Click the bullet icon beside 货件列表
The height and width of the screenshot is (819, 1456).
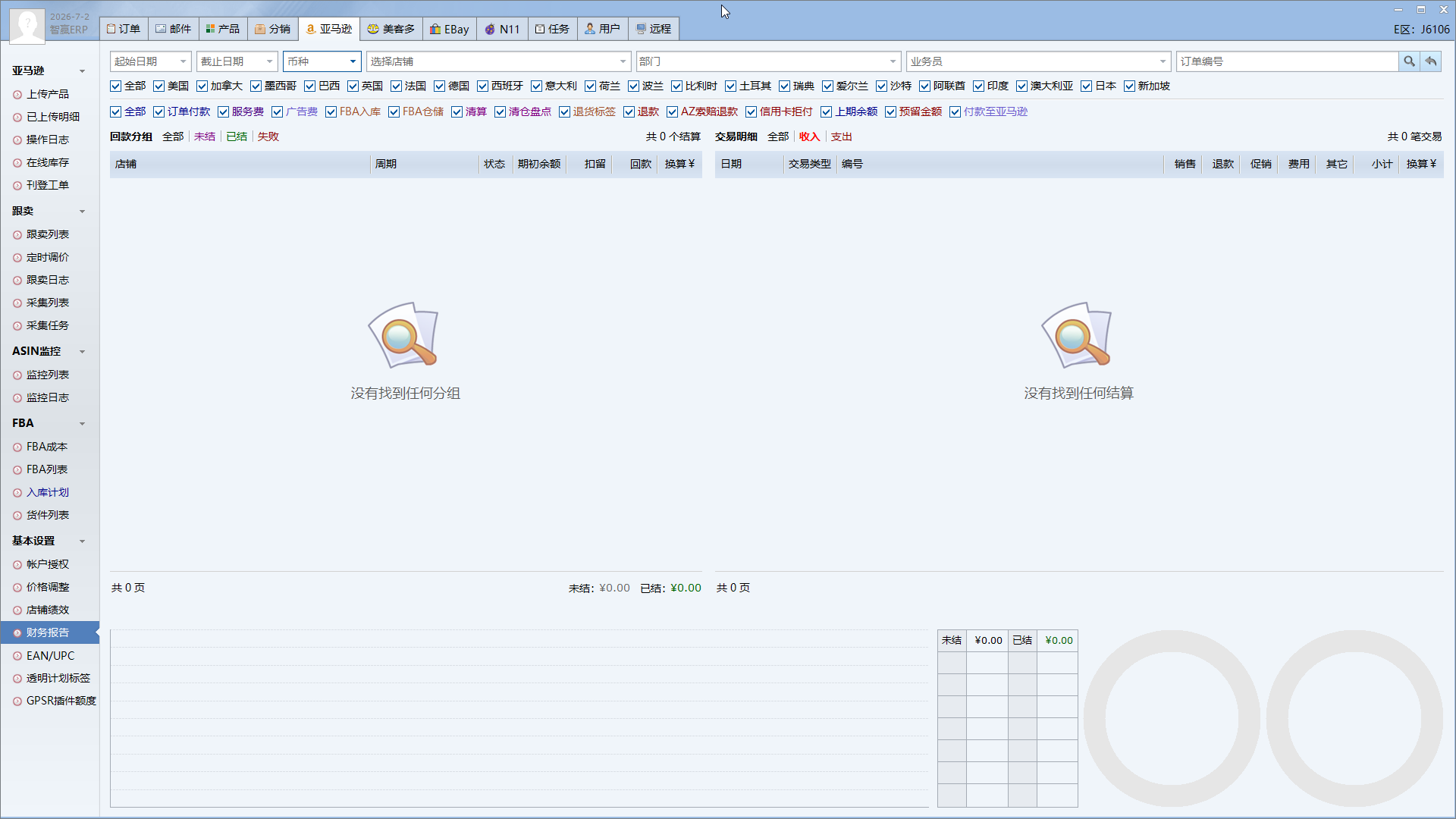click(17, 516)
